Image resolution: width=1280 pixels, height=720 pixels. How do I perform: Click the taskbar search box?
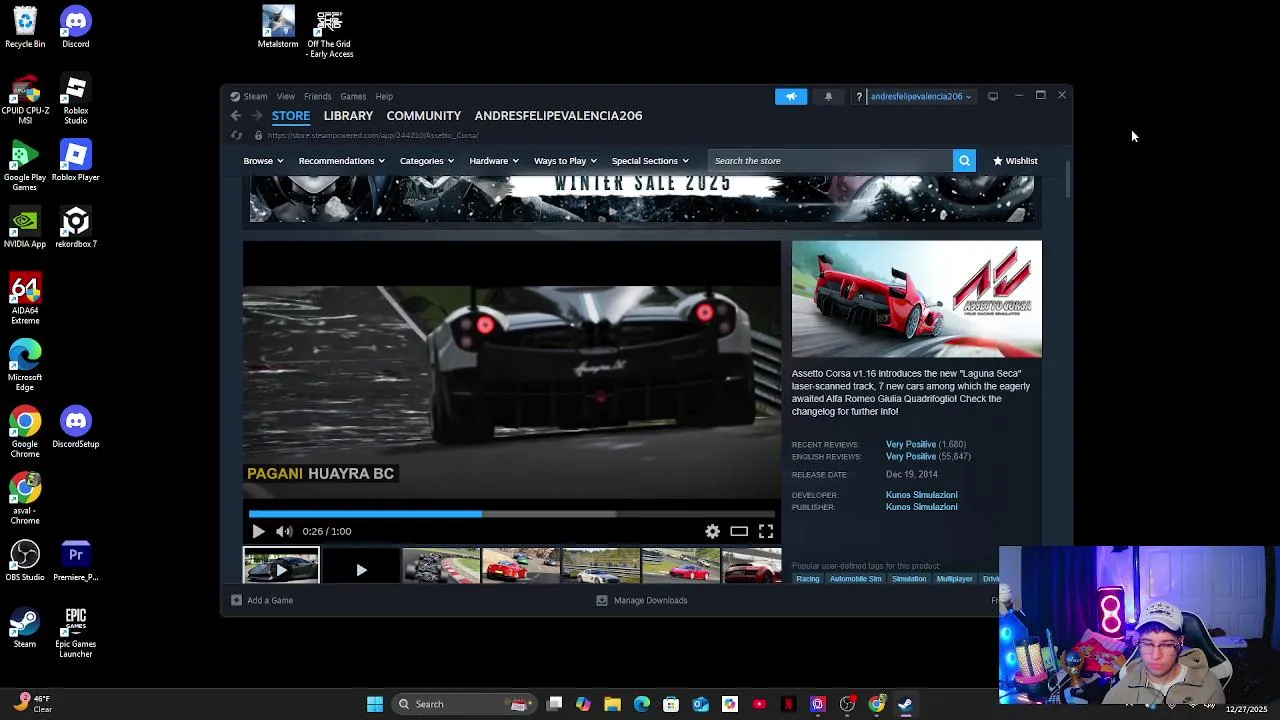coord(465,704)
